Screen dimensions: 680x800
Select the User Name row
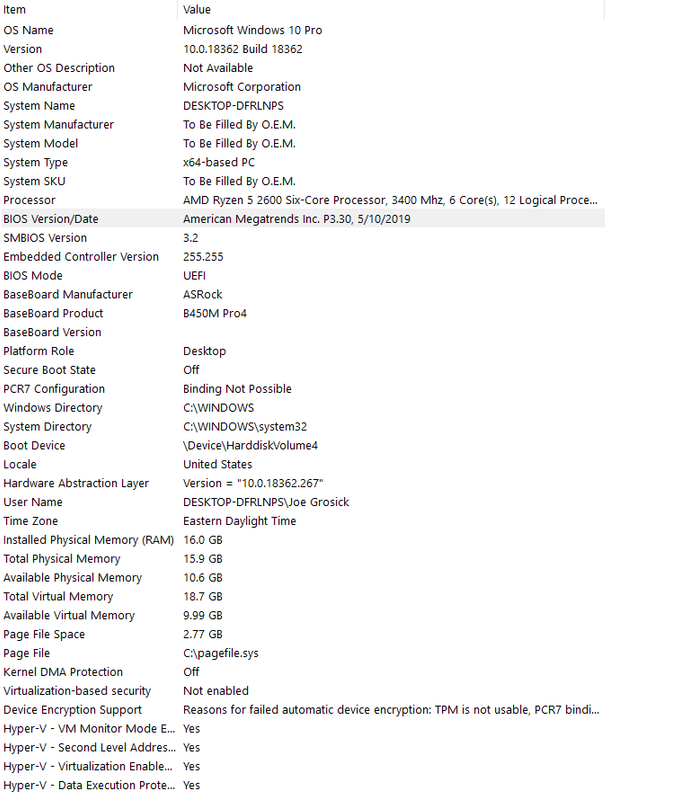click(x=303, y=502)
